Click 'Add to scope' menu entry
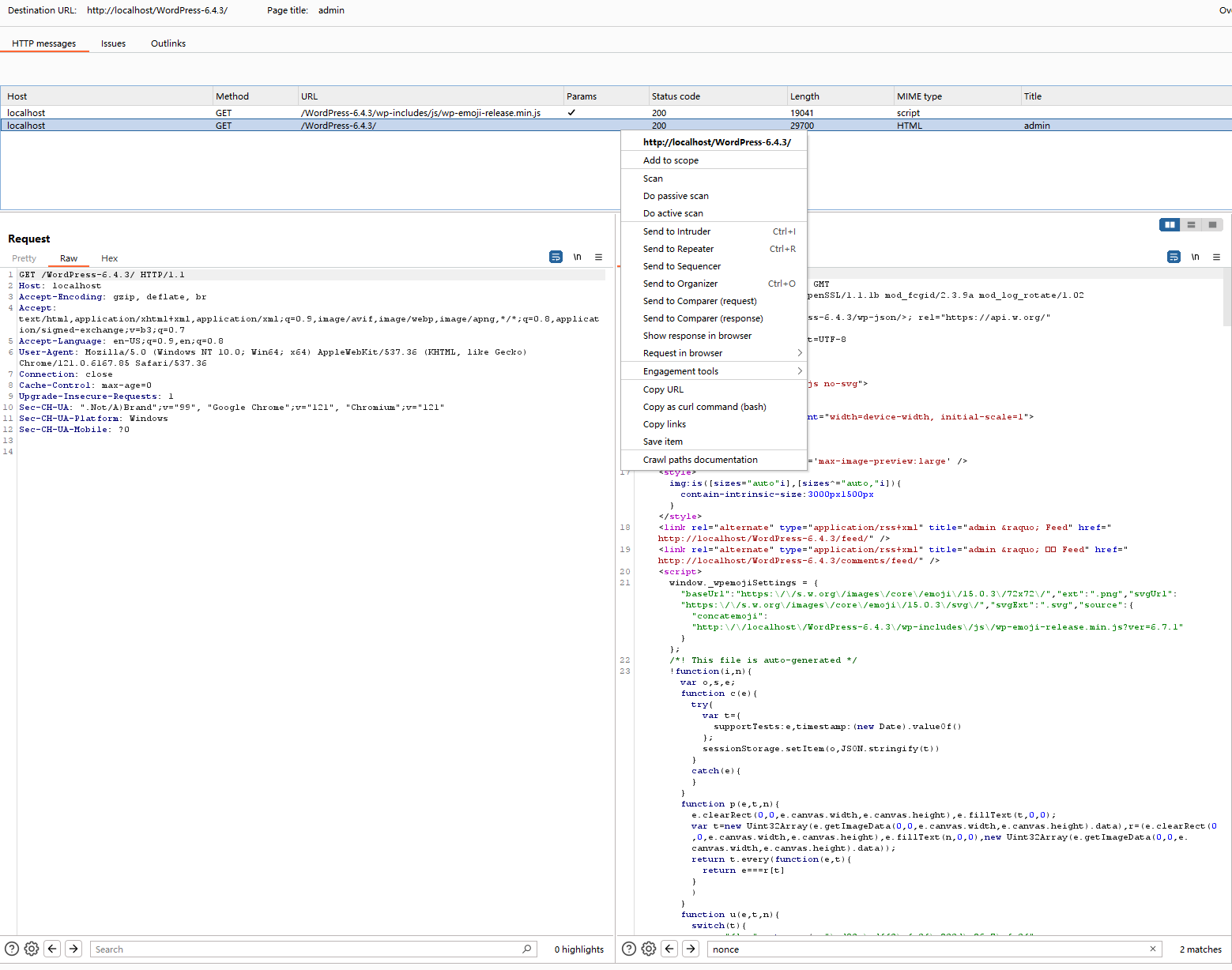 coord(670,160)
